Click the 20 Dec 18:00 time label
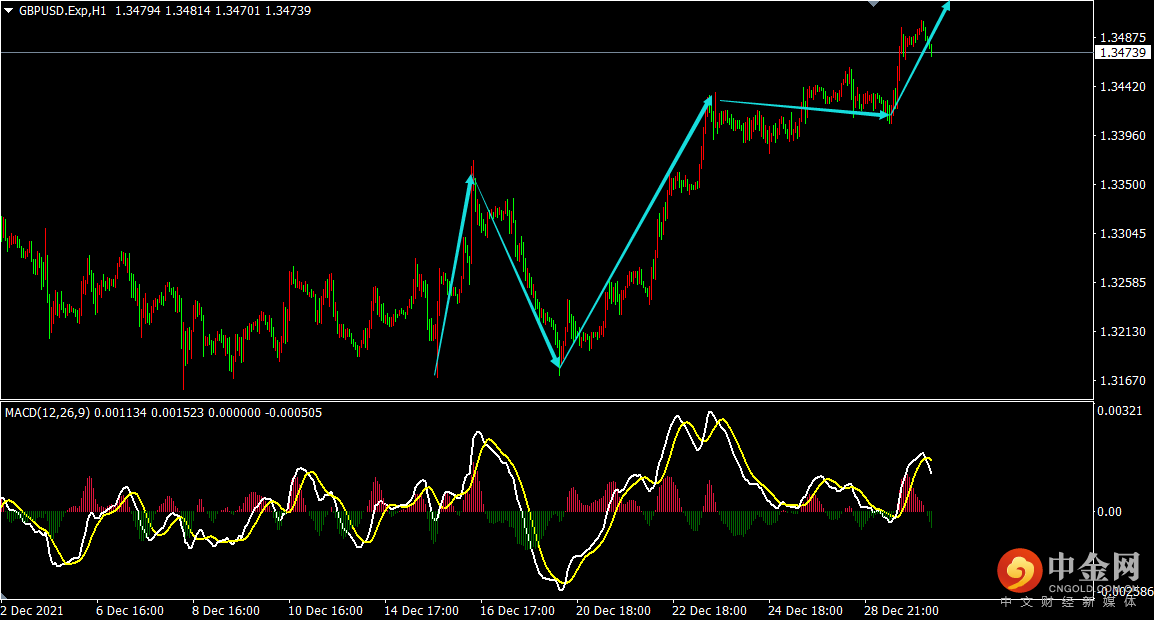The width and height of the screenshot is (1154, 620). pos(613,611)
